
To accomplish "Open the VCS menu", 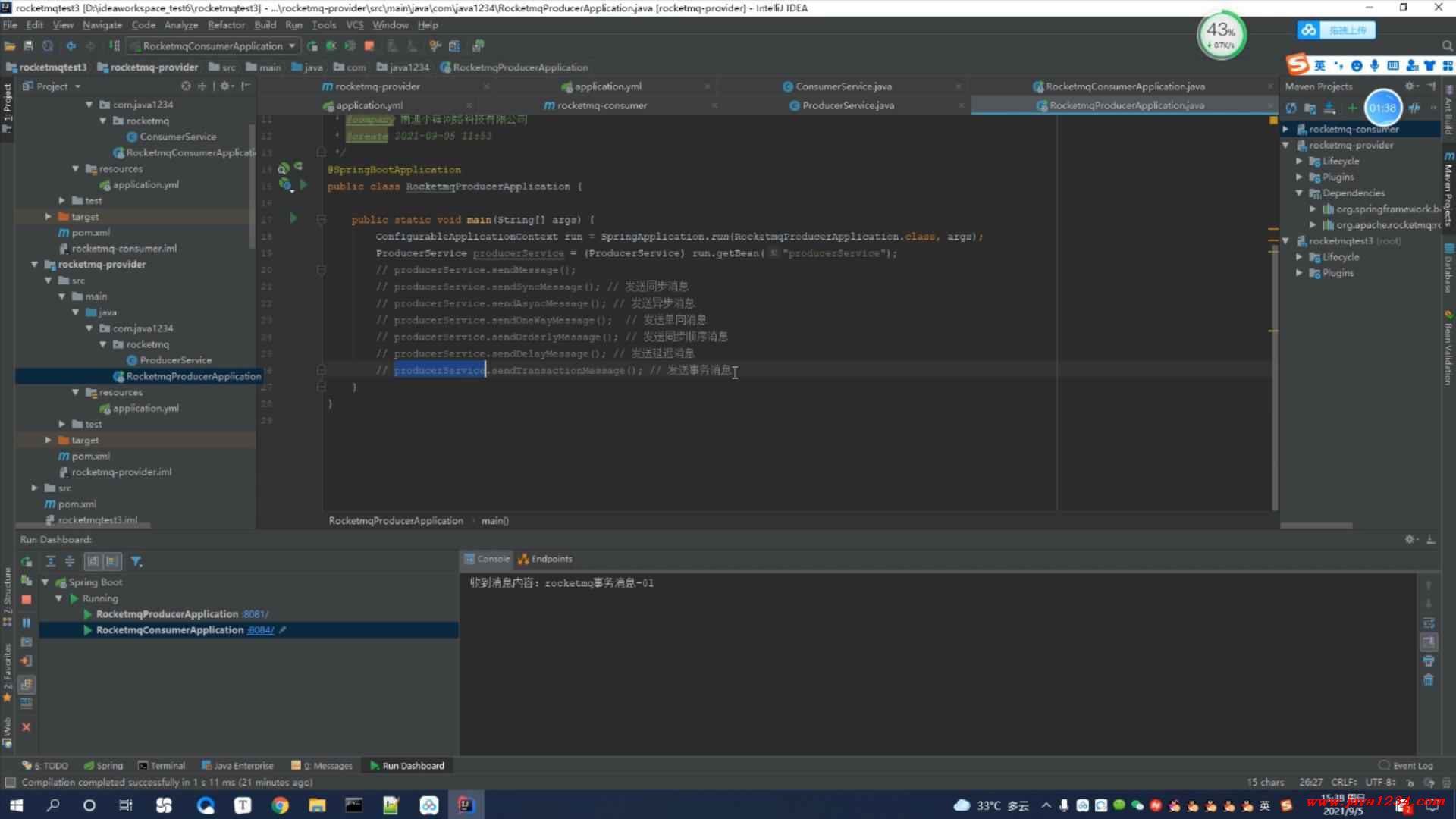I will coord(354,25).
